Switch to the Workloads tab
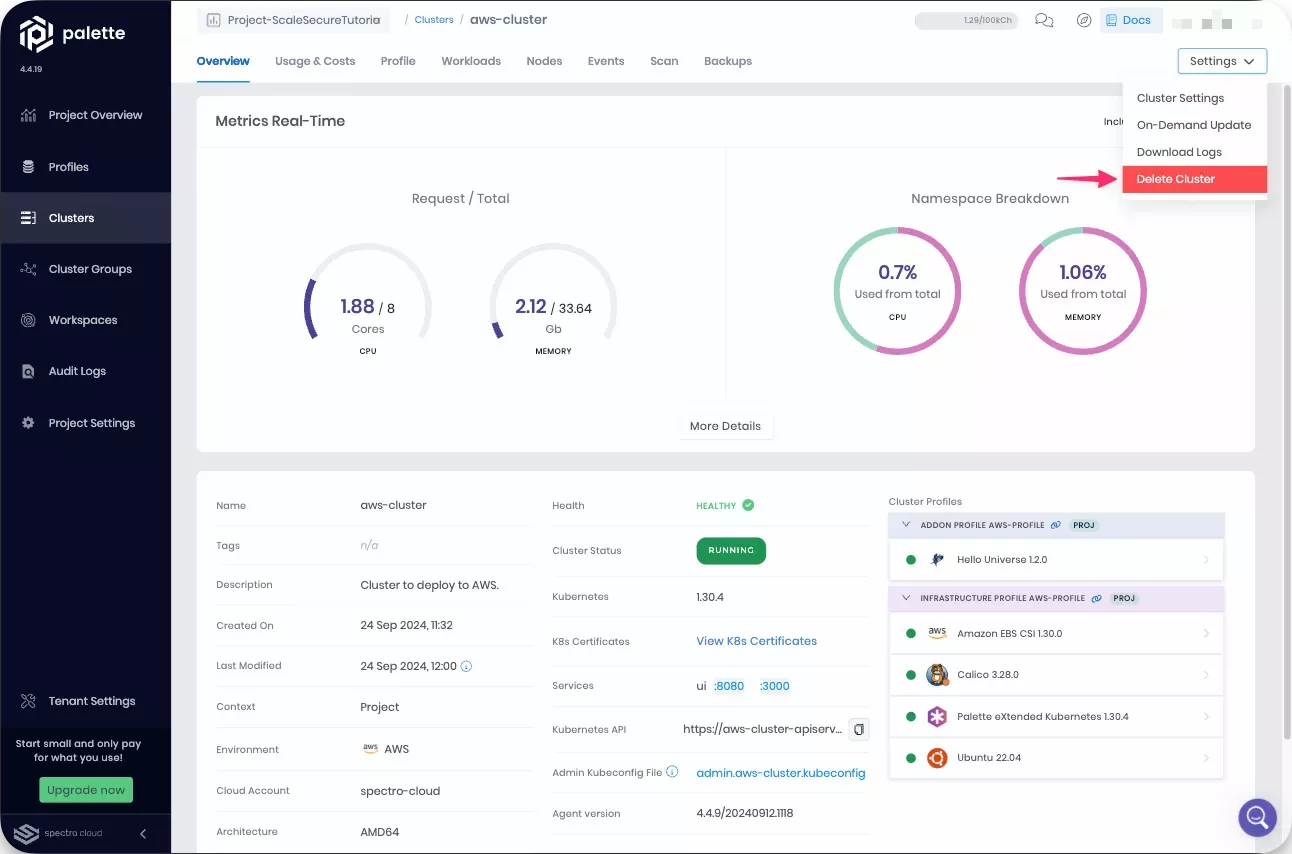This screenshot has height=854, width=1292. 471,61
